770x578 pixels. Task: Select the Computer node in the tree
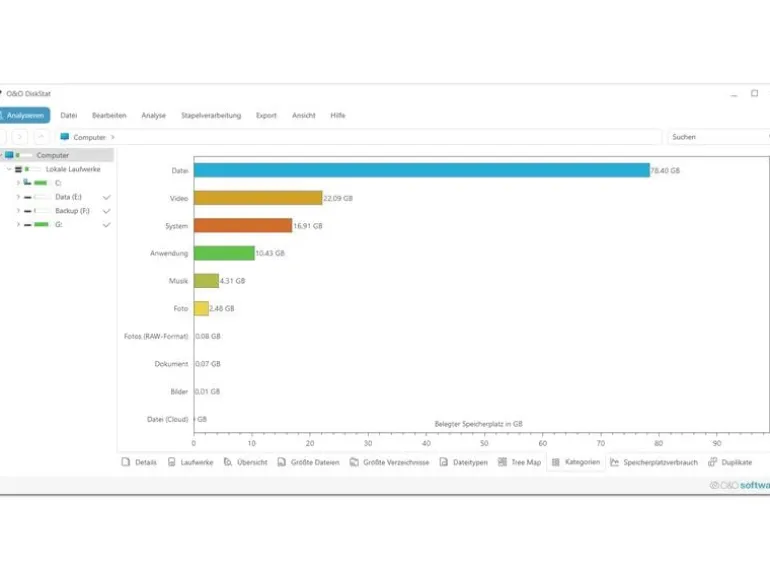(x=53, y=155)
